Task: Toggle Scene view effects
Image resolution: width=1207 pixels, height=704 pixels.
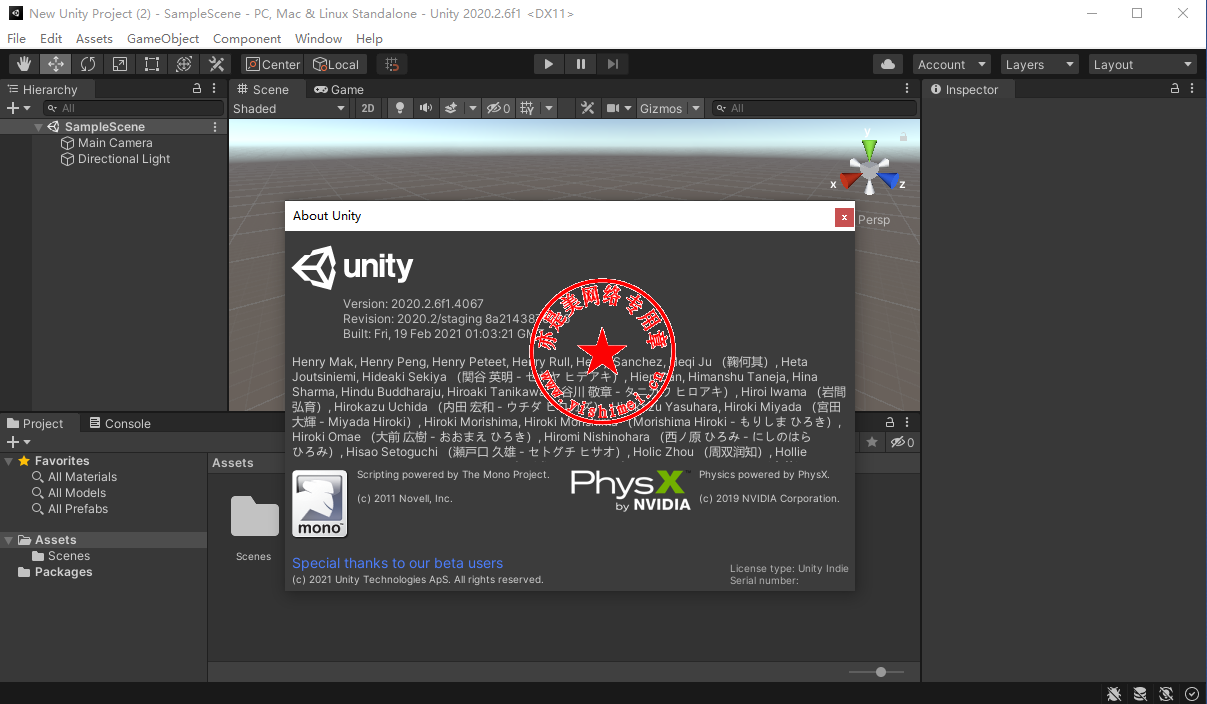Action: [x=451, y=108]
